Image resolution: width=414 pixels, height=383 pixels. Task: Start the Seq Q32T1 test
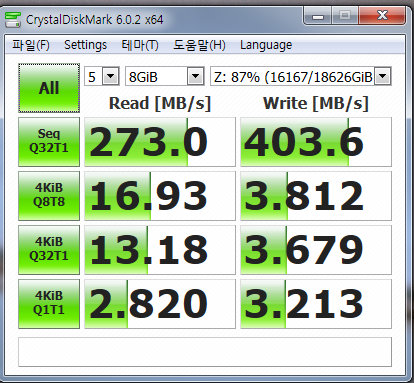click(x=49, y=142)
